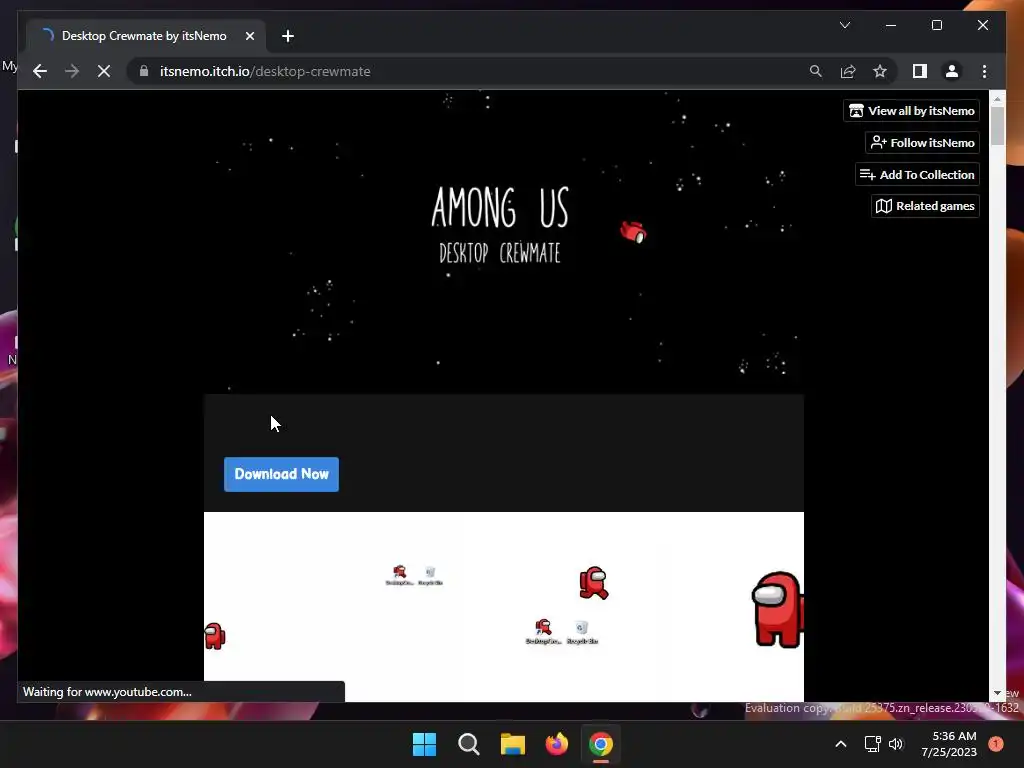1024x768 pixels.
Task: Bookmark this page with the star icon
Action: (880, 71)
